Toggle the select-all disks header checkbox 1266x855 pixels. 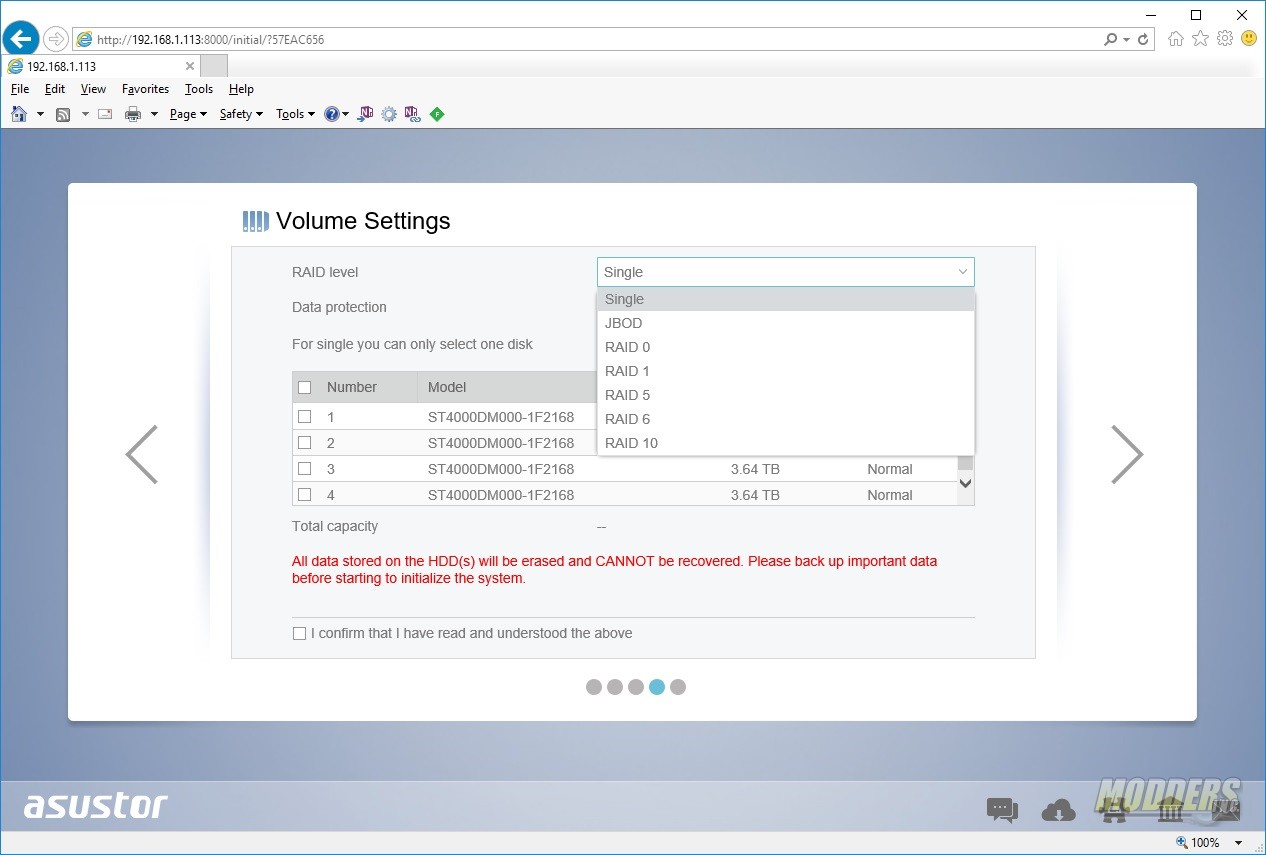305,387
